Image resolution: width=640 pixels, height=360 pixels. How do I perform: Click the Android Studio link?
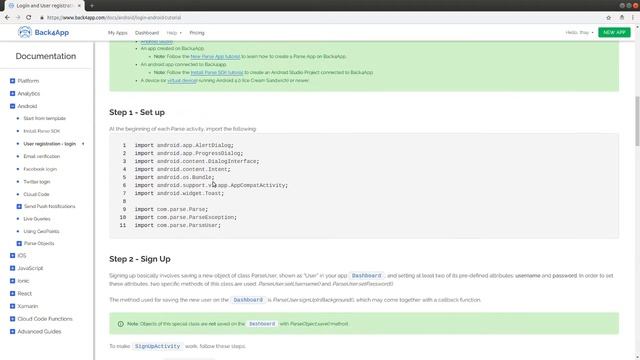click(157, 42)
